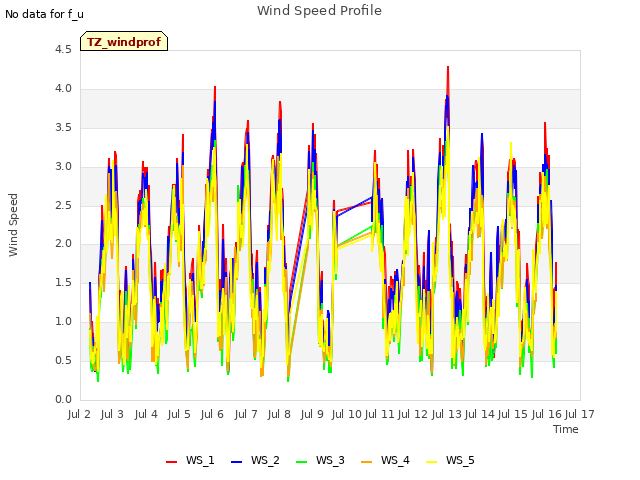Click the 2.5 y-axis tick label

63,205
